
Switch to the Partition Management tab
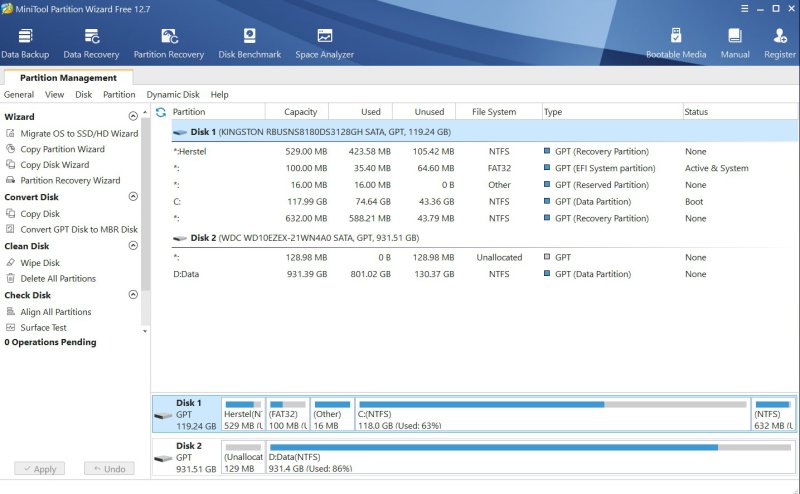(68, 78)
